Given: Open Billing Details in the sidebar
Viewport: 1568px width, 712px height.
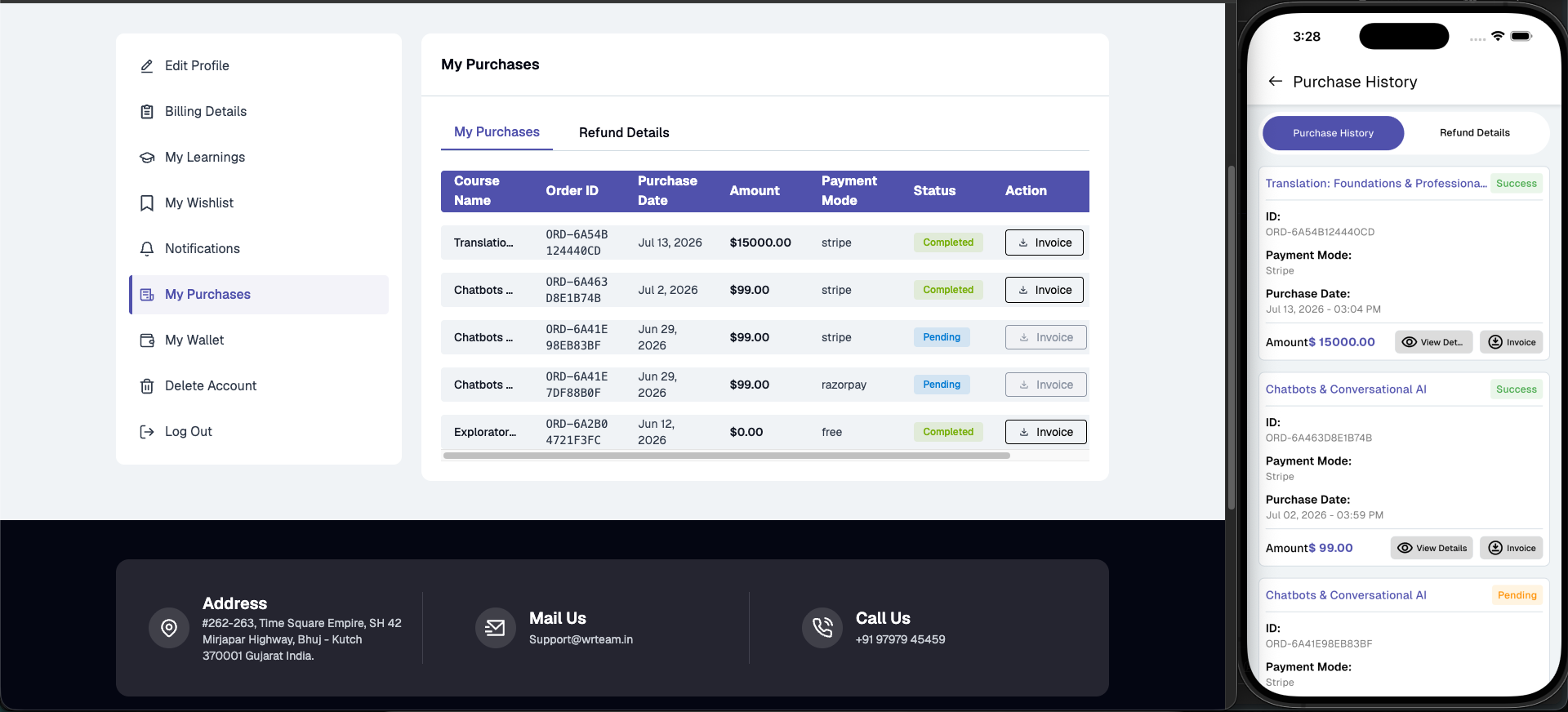Looking at the screenshot, I should [259, 112].
